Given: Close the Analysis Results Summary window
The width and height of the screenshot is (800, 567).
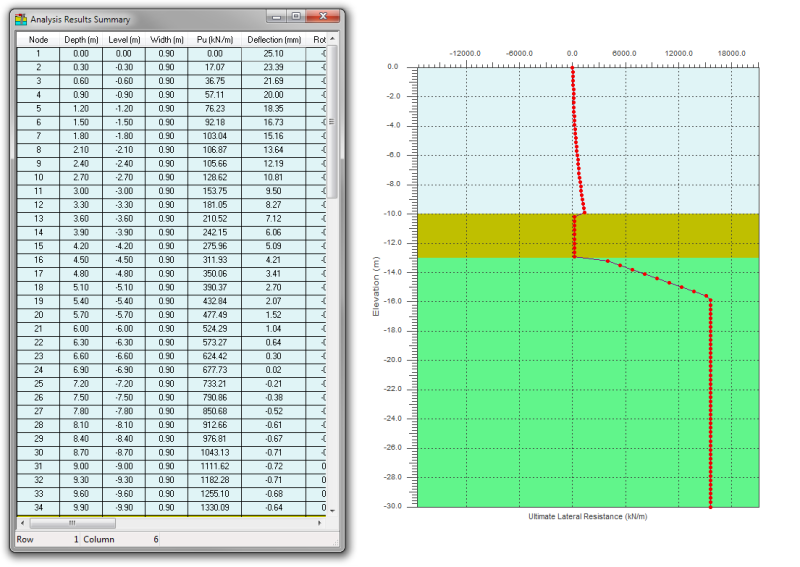Looking at the screenshot, I should pyautogui.click(x=322, y=16).
